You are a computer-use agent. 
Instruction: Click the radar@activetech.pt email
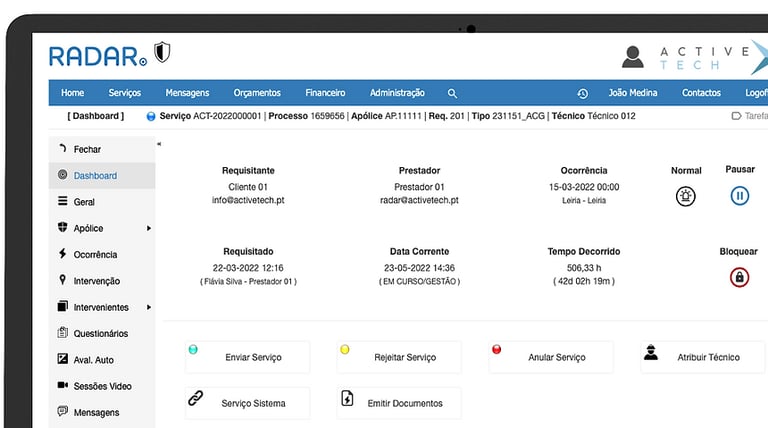(x=419, y=200)
